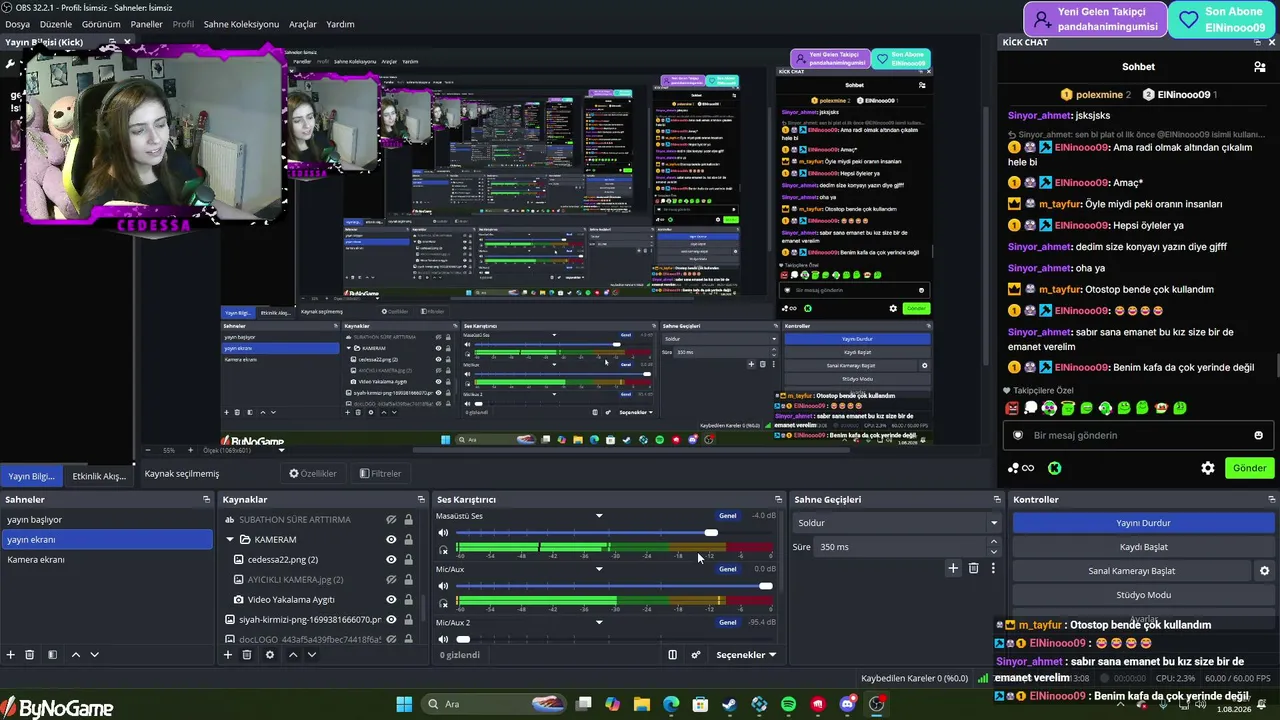Unlock the Video Yakalama Aygıtı source
The width and height of the screenshot is (1280, 720).
pos(408,600)
